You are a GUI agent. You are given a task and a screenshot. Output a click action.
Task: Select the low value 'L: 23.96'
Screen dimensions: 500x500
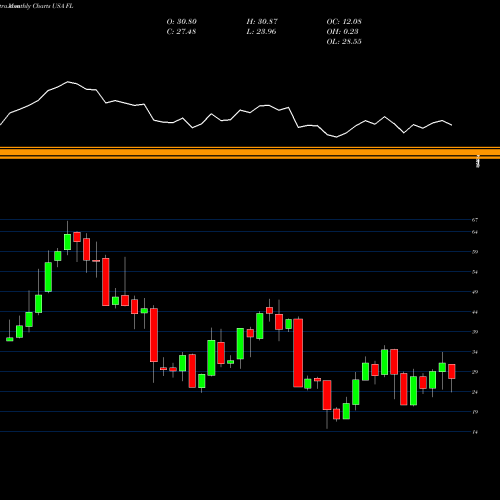click(261, 32)
